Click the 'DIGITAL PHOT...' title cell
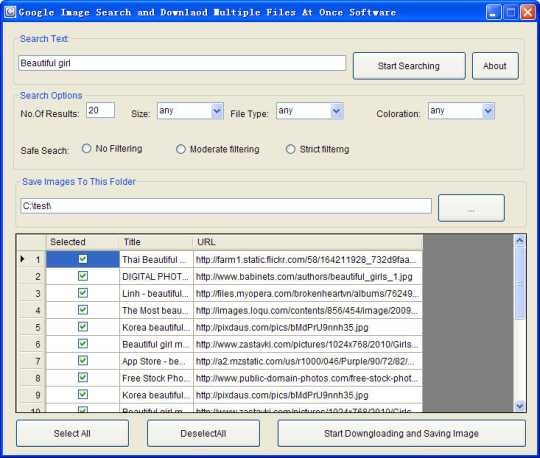 point(156,277)
